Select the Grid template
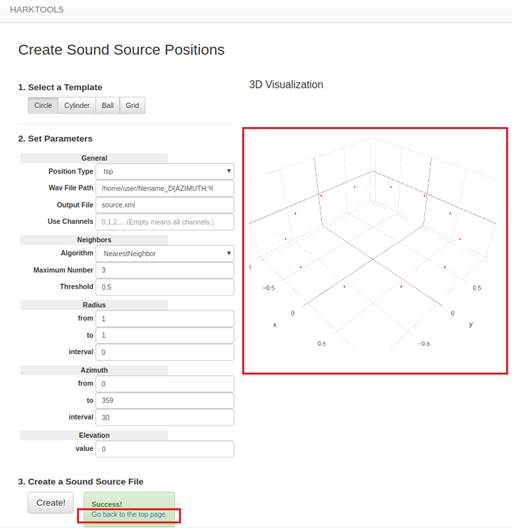Viewport: 512px width, 528px height. 132,105
